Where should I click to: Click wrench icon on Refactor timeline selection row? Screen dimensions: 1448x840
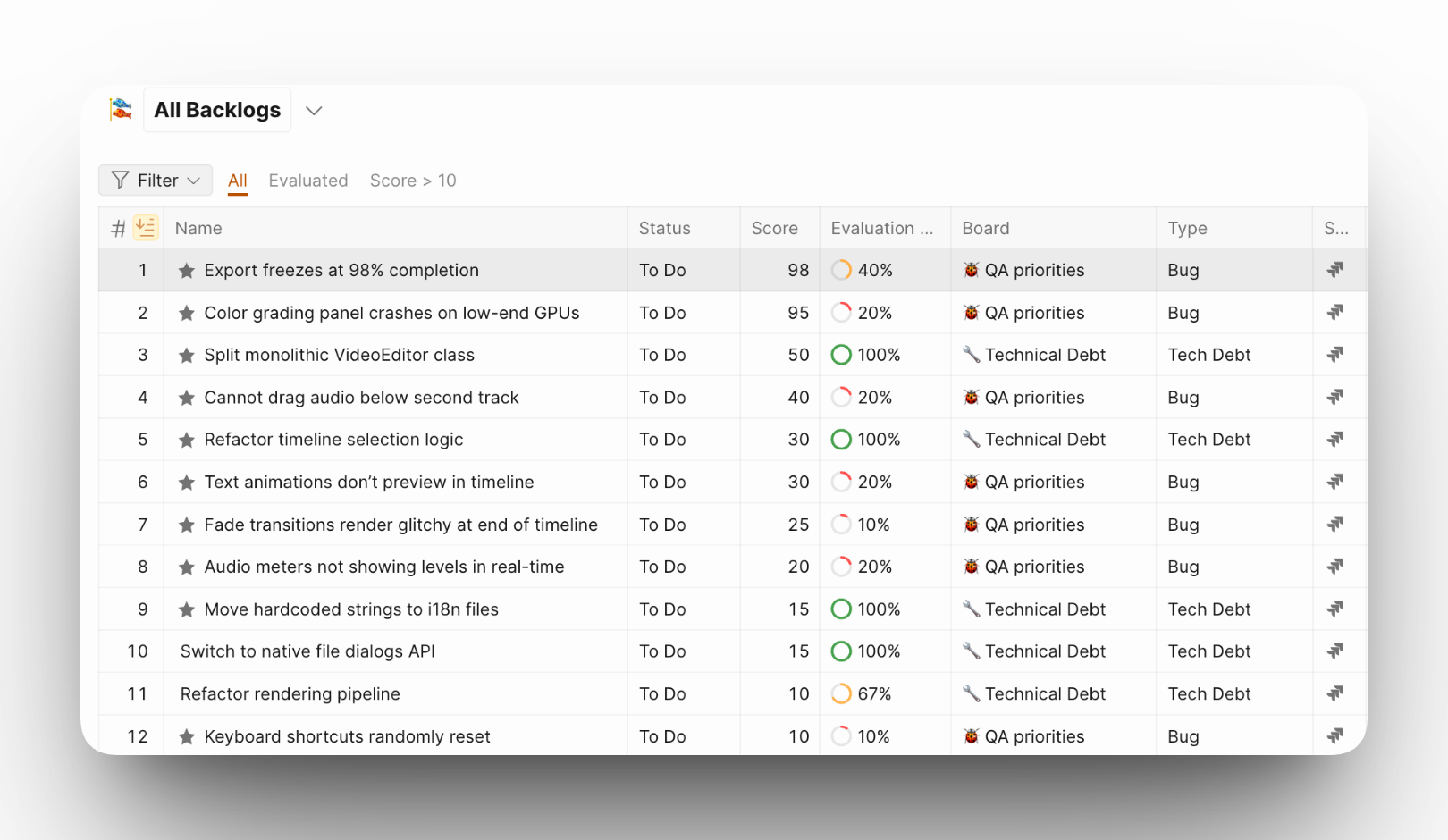coord(972,440)
